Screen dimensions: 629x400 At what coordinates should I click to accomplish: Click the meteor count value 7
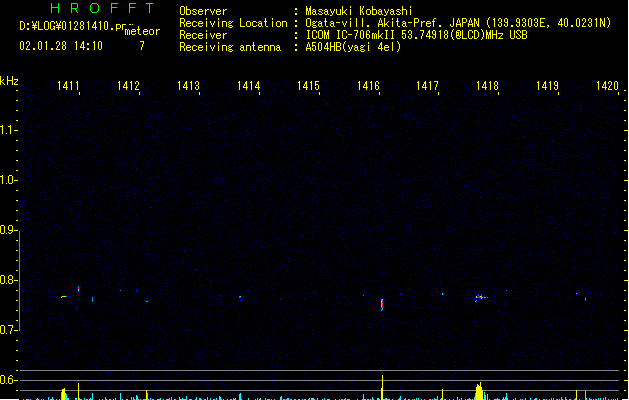142,46
